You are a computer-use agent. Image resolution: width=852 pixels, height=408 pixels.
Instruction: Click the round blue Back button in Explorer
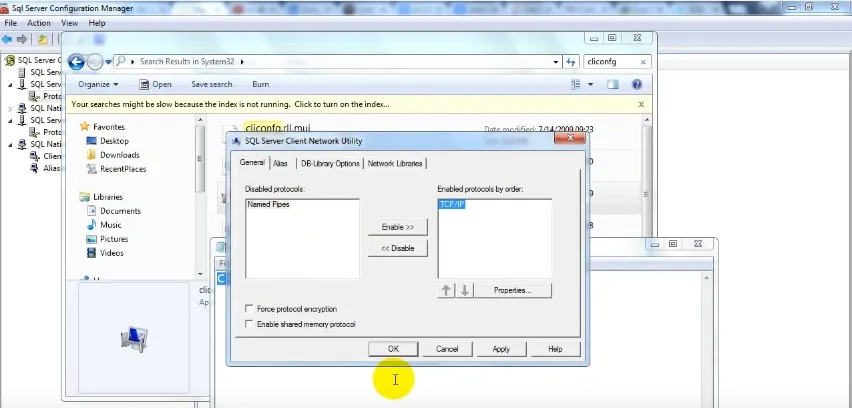point(76,62)
